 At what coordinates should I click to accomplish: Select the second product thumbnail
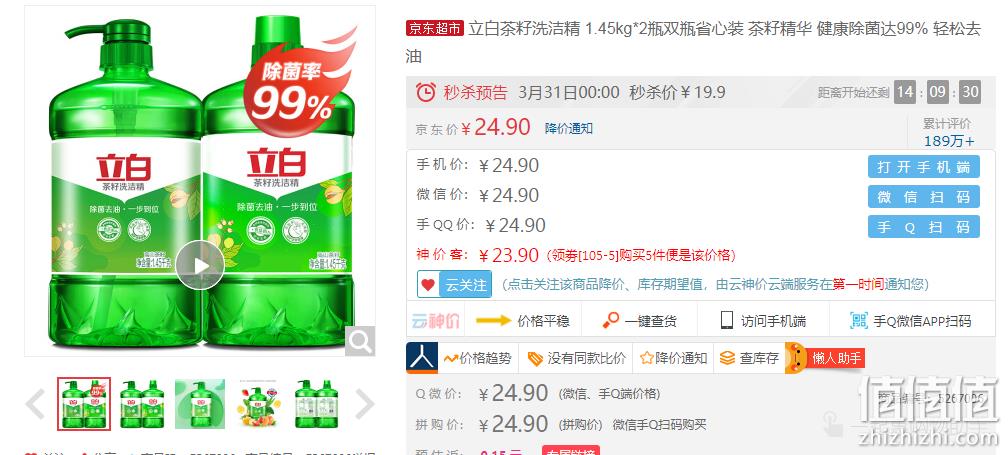[x=141, y=404]
